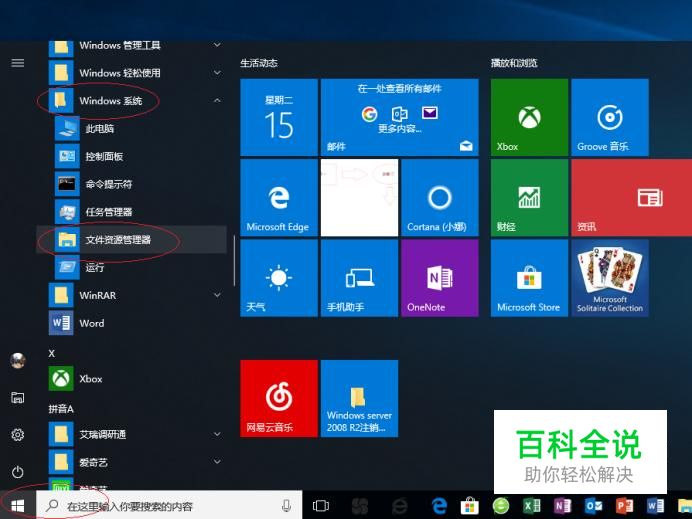Jump to the 拼音A group header
The image size is (692, 519).
61,409
